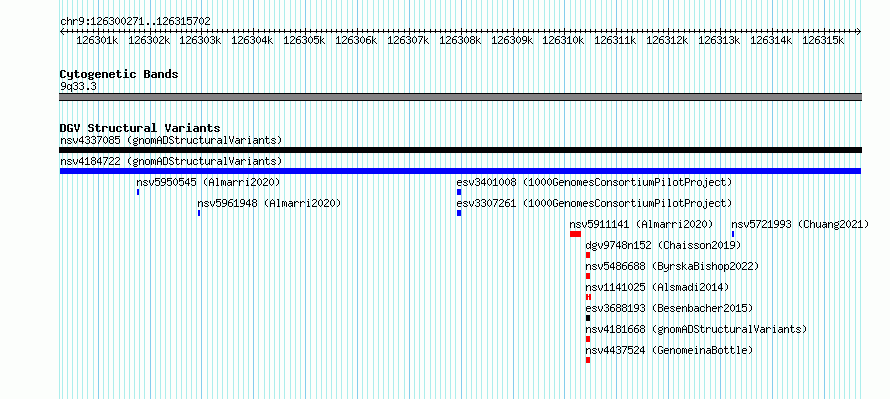
Task: Click the 126313k ruler tick label
Action: (719, 40)
